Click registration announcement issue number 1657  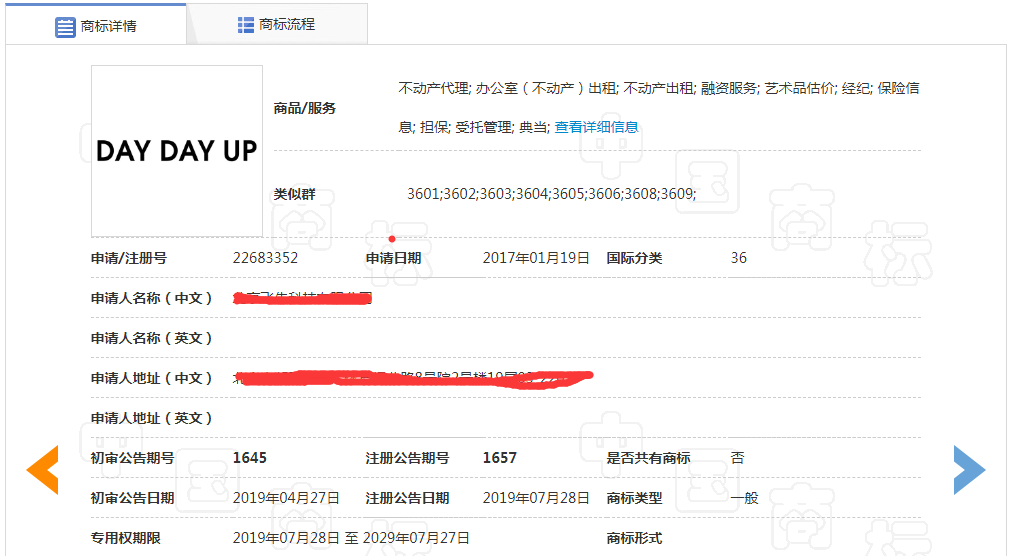(499, 458)
